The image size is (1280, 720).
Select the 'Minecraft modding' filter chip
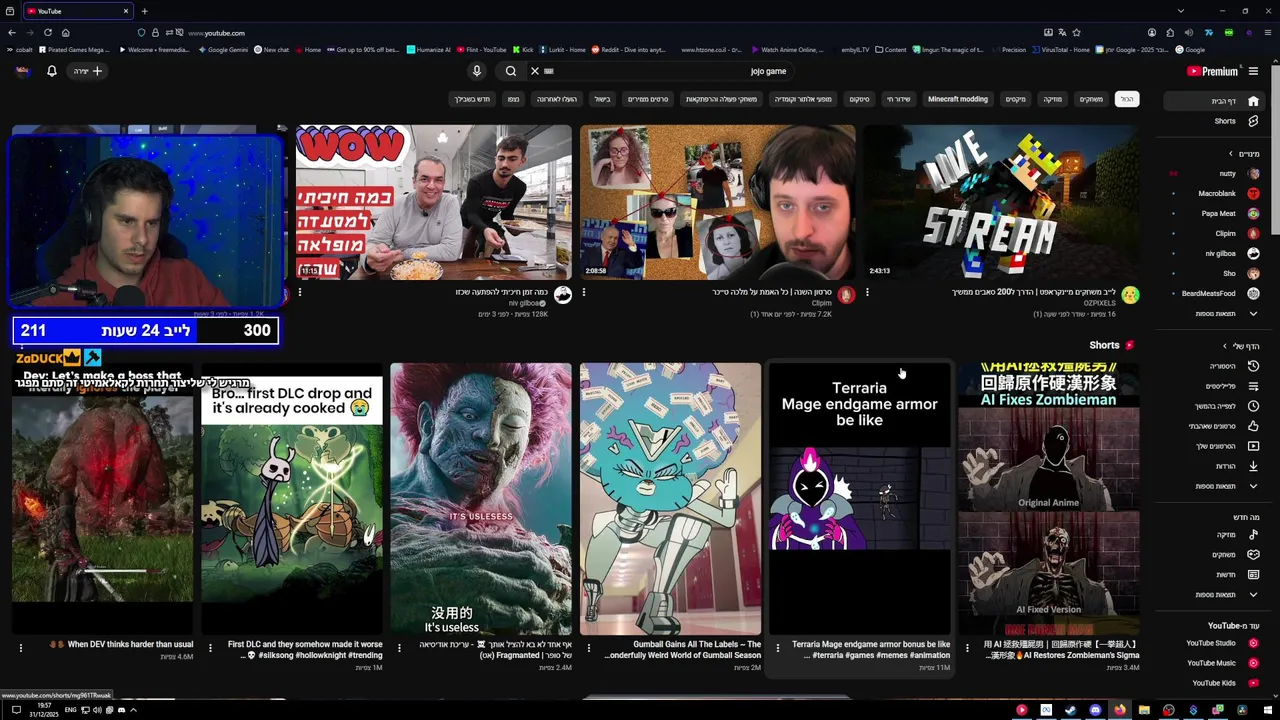[958, 99]
